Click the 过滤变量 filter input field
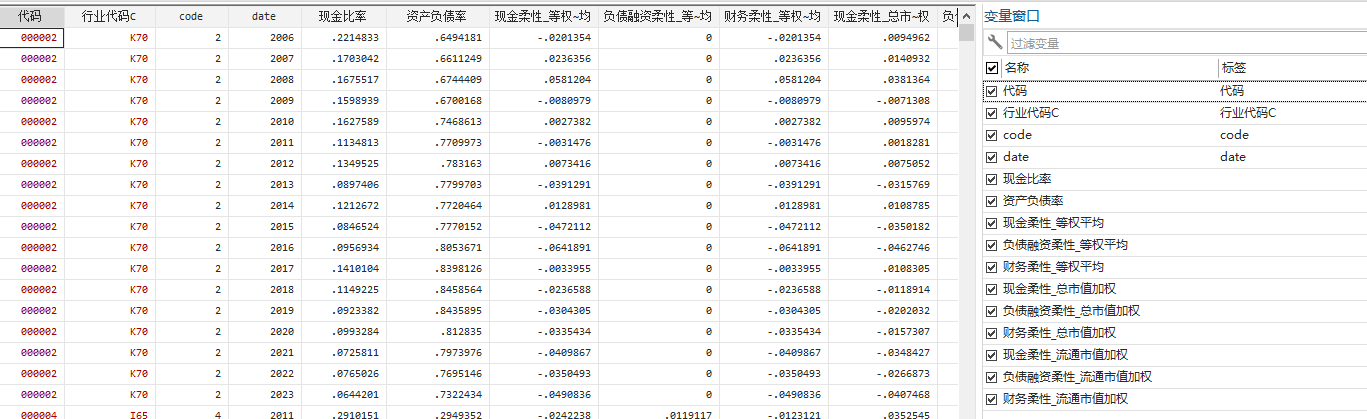The image size is (1367, 419). [x=1180, y=43]
